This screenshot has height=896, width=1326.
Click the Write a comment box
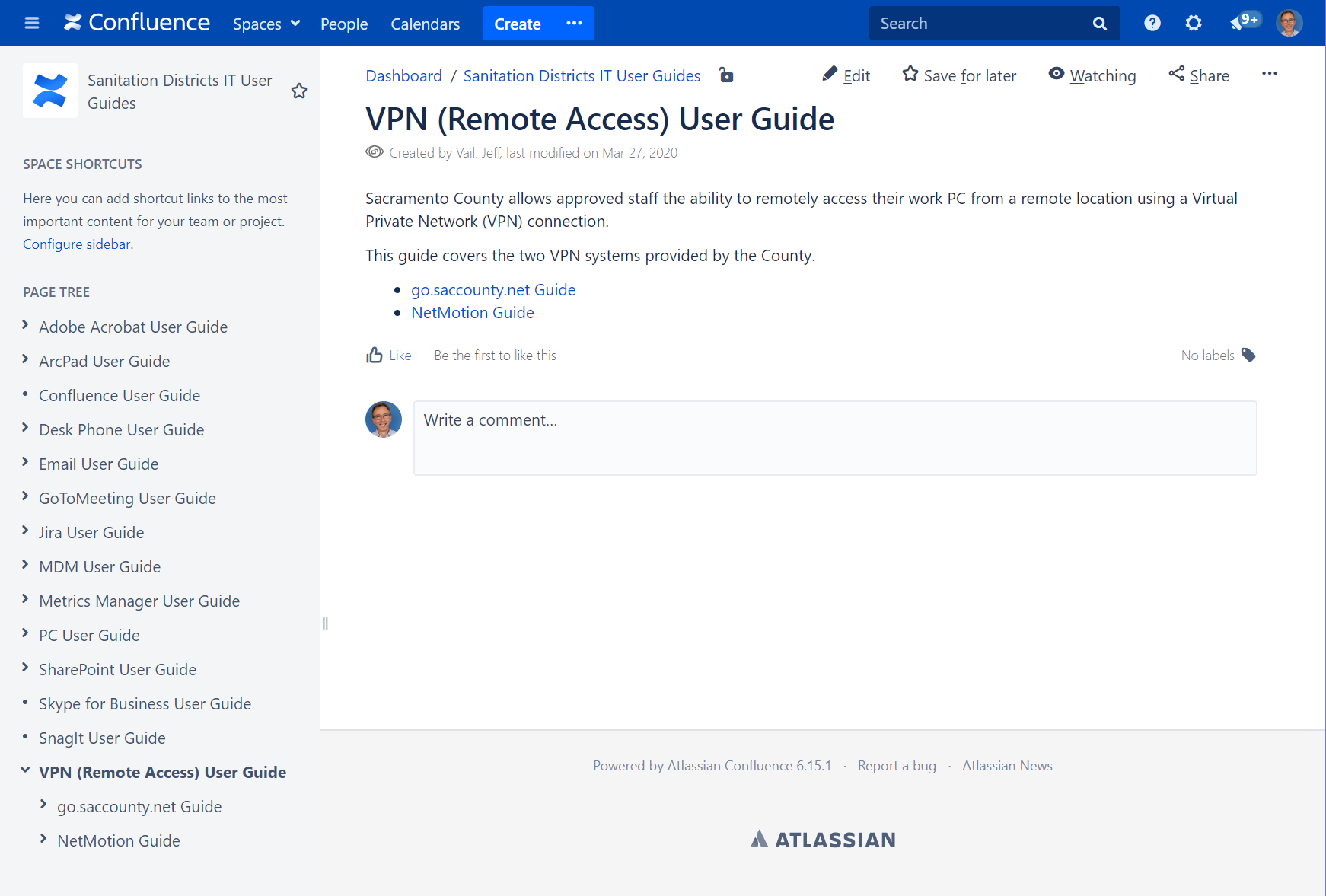click(x=835, y=438)
